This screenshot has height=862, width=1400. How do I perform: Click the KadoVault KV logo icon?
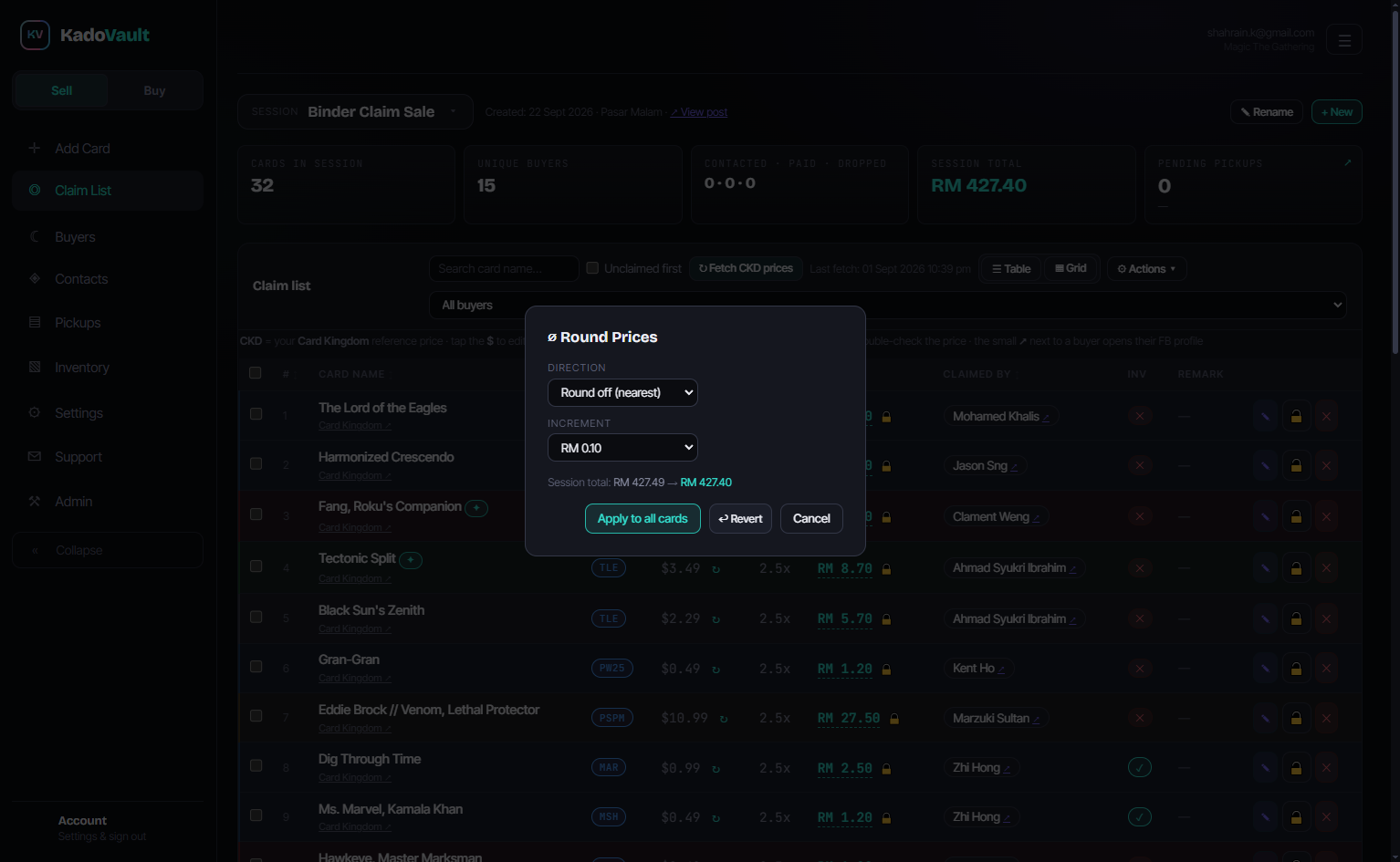coord(35,35)
